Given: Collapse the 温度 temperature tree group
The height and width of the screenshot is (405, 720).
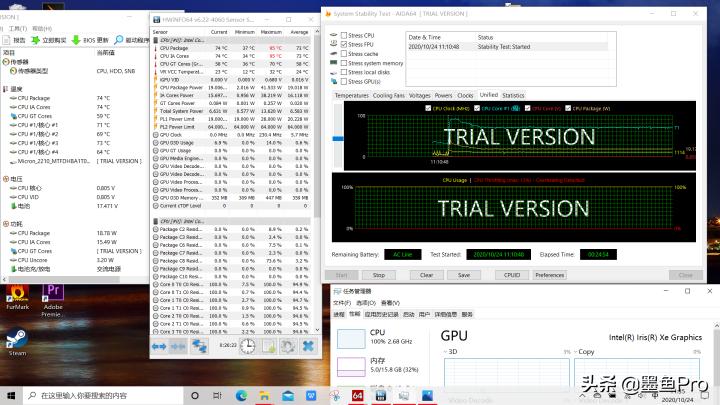Looking at the screenshot, I should (5, 88).
